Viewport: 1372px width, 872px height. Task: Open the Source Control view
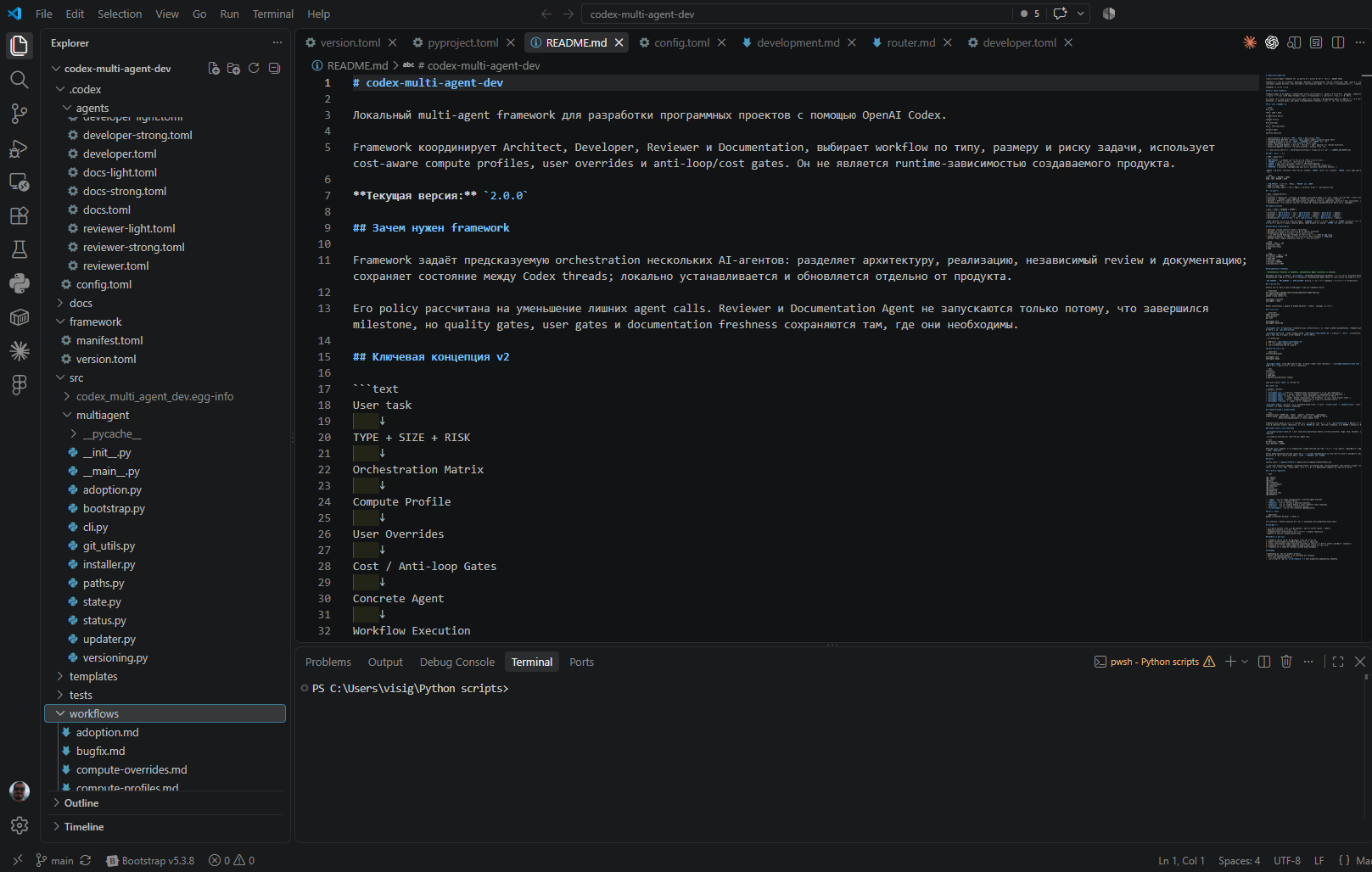19,114
